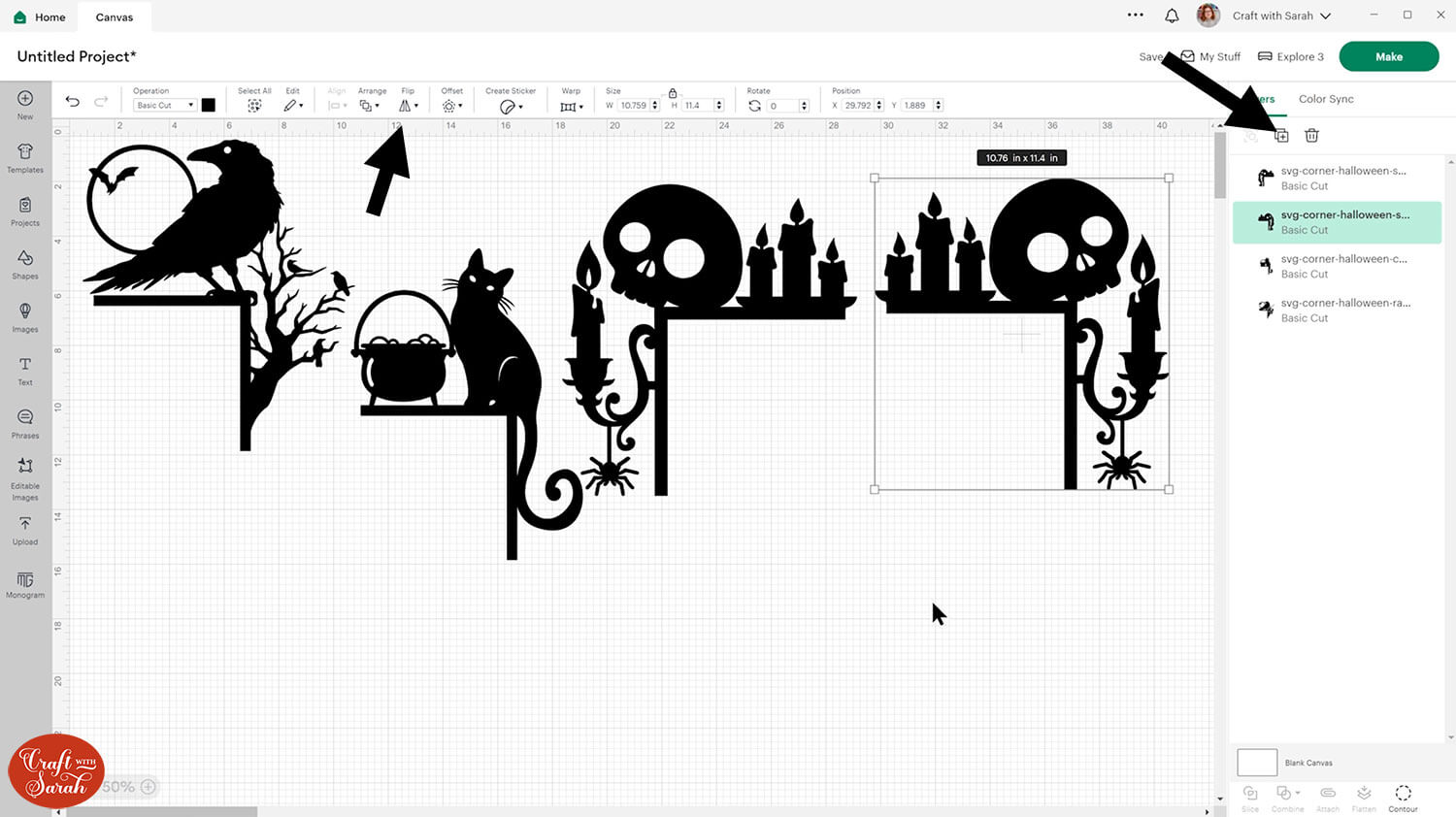Click the Select All icon
The image size is (1456, 817).
pos(254,105)
